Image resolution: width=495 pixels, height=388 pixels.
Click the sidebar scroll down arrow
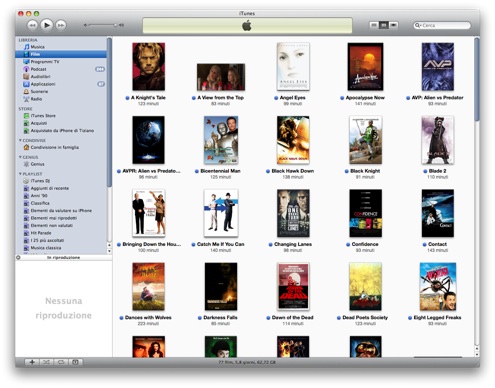click(x=109, y=251)
